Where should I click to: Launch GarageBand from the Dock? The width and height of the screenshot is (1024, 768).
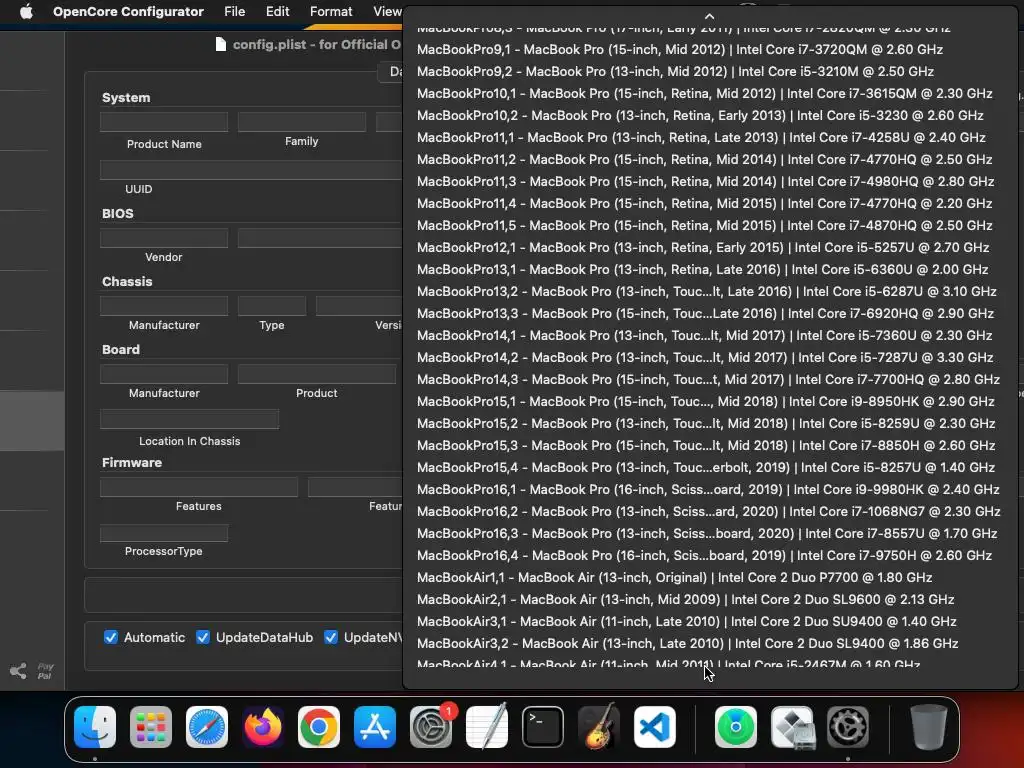[599, 726]
